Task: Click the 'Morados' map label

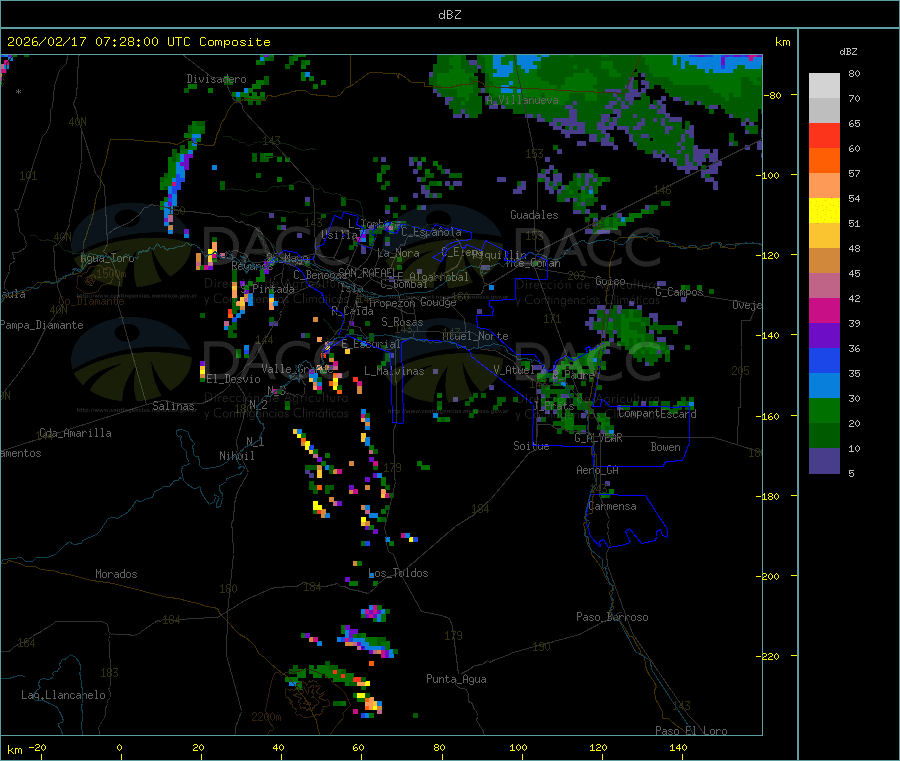Action: click(116, 574)
